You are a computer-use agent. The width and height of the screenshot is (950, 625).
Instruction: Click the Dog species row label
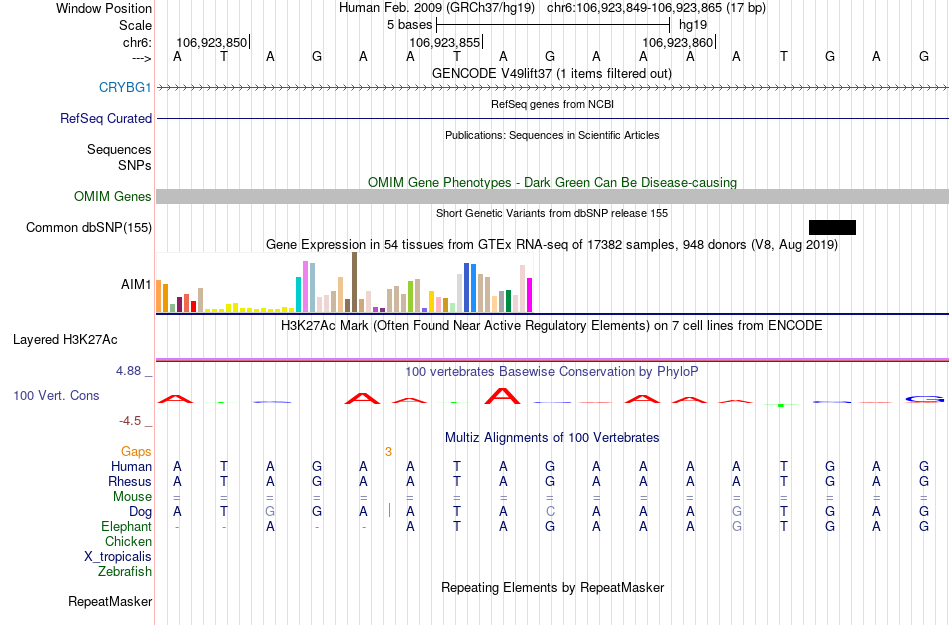140,512
